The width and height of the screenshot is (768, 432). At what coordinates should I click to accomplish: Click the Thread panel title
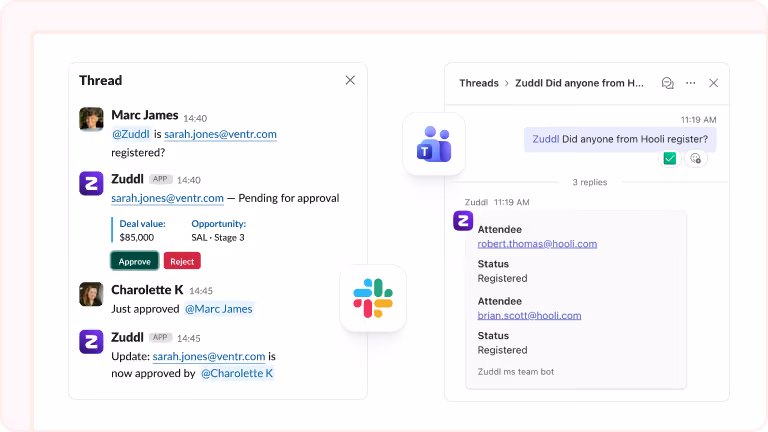pyautogui.click(x=100, y=80)
